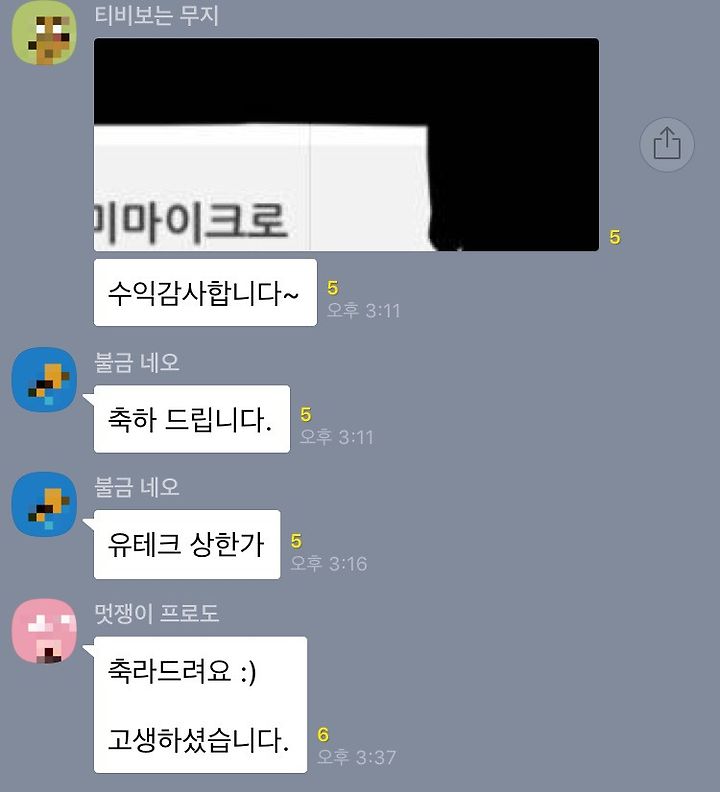720x792 pixels.
Task: Select the 수익감사합니다~ message bubble
Action: 205,292
